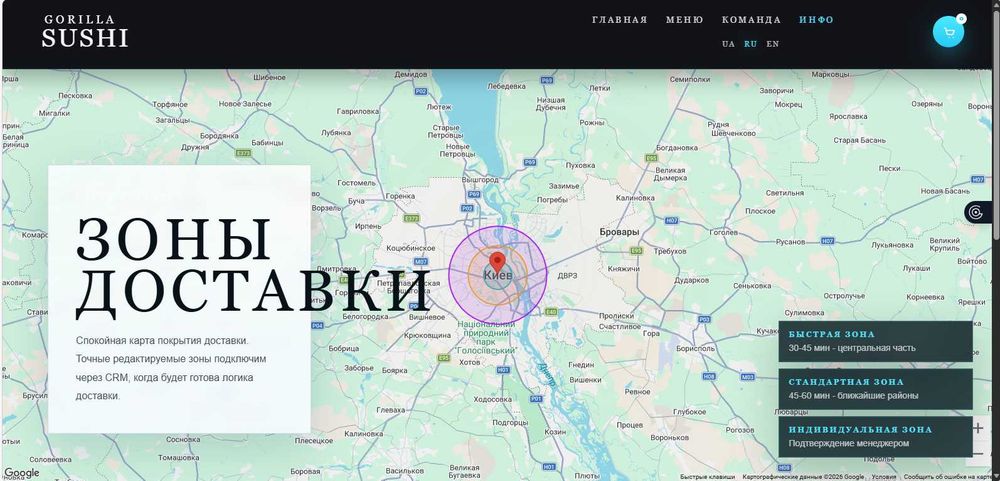Click the Ирпень label on the map
Image resolution: width=1000 pixels, height=481 pixels.
coord(367,226)
